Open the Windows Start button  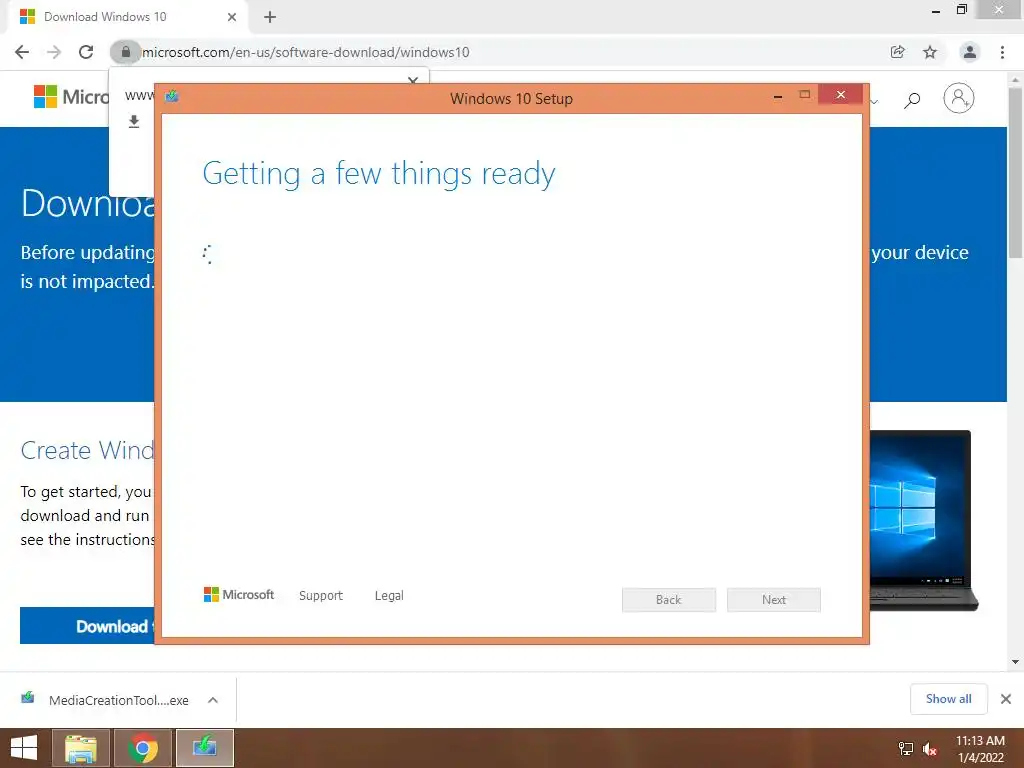pos(24,748)
